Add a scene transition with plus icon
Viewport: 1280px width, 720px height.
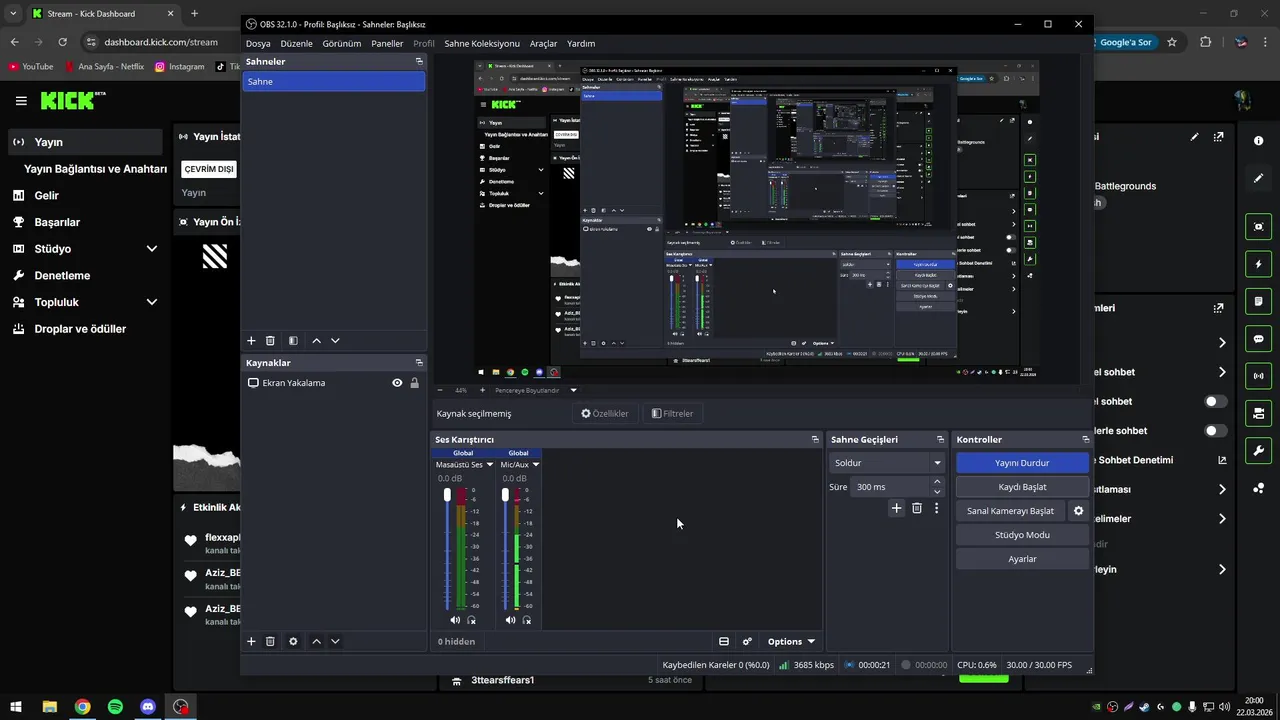(x=897, y=508)
